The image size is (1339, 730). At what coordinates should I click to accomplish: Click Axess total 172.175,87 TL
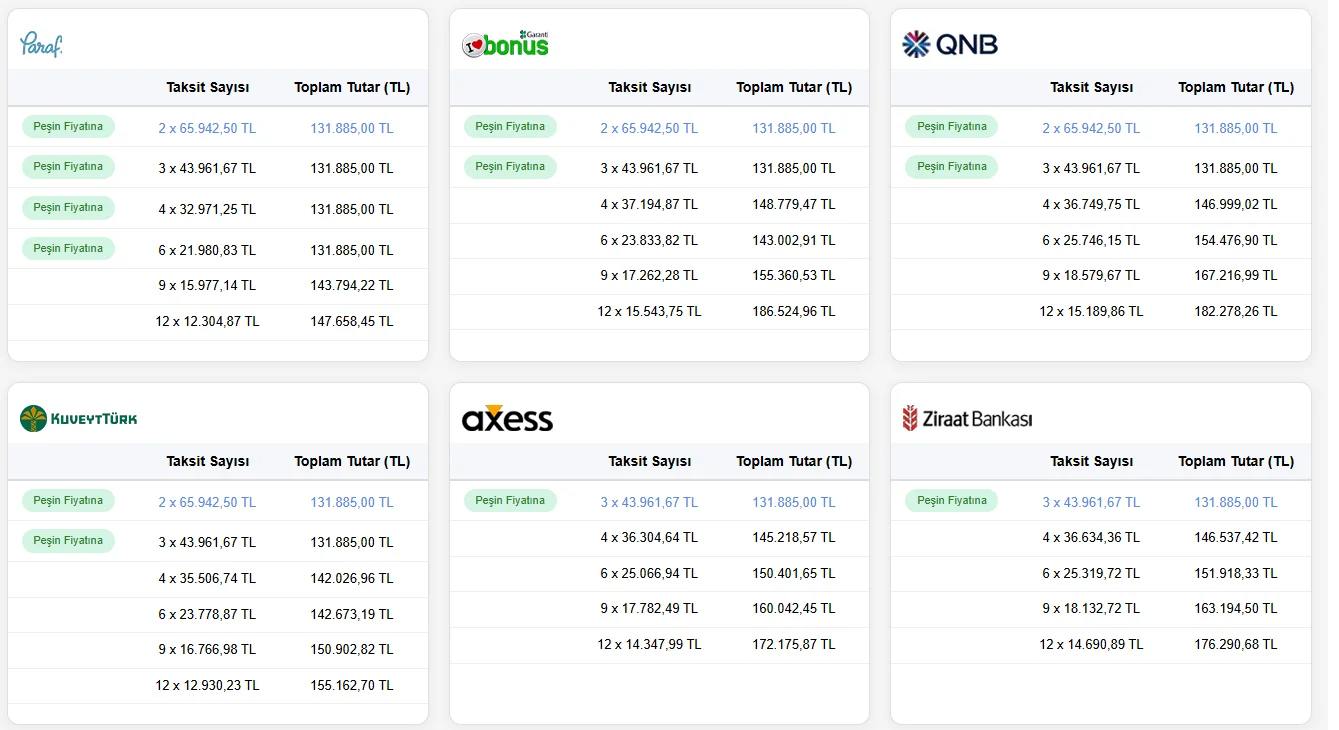(794, 644)
